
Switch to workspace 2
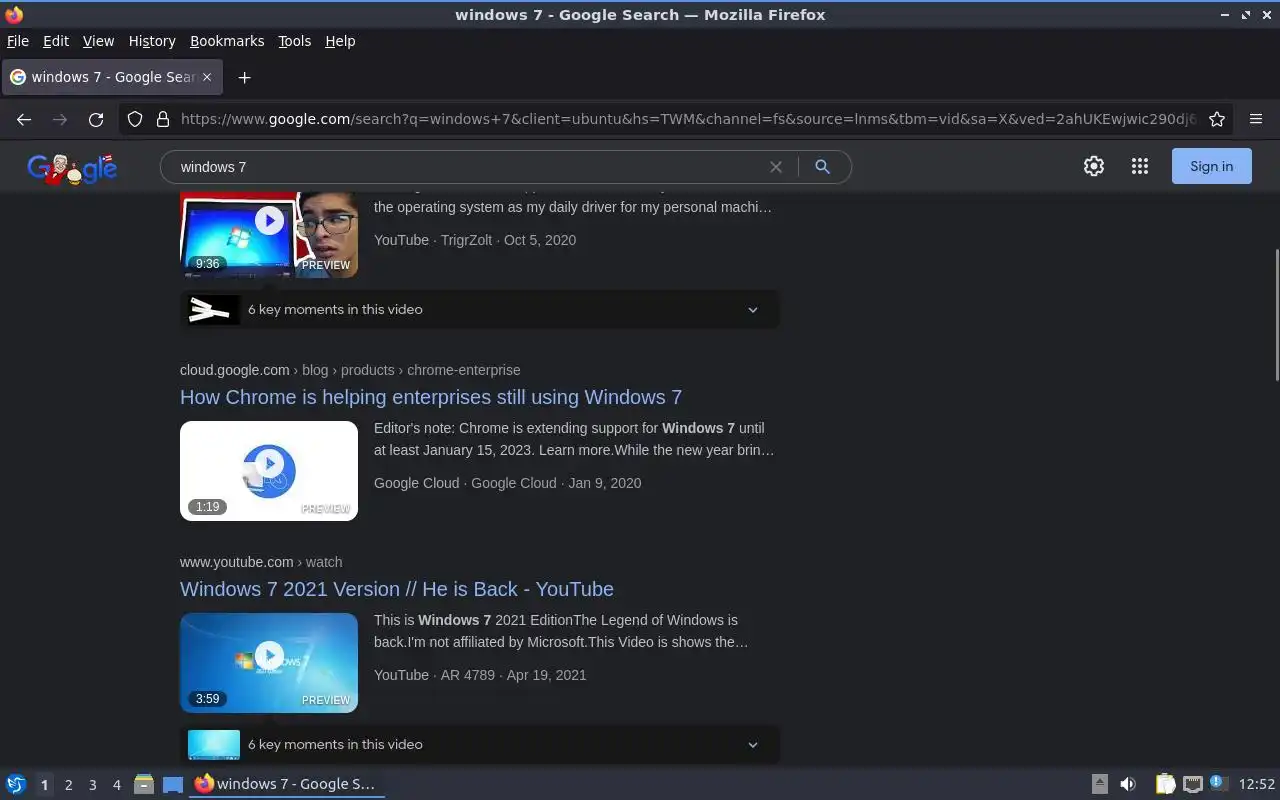pos(68,785)
